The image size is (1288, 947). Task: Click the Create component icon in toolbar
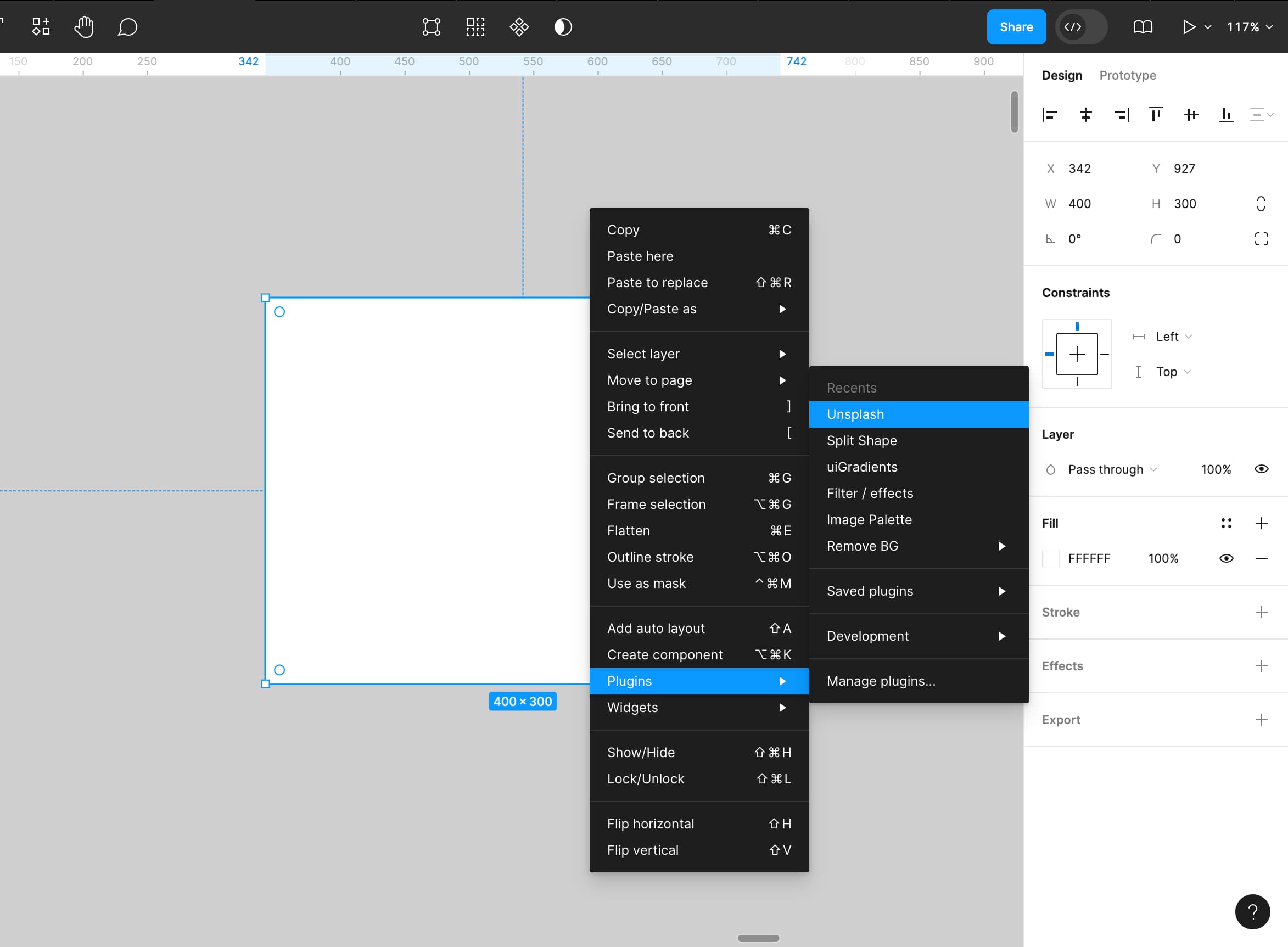[519, 27]
